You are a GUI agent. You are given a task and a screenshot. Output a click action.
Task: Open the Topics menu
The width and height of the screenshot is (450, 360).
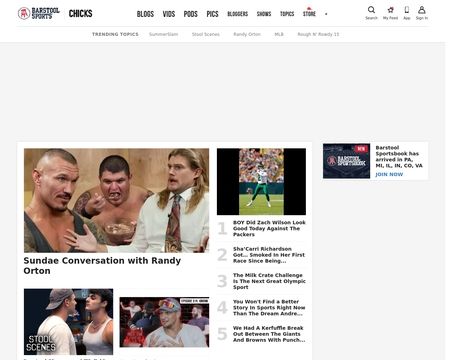[287, 14]
